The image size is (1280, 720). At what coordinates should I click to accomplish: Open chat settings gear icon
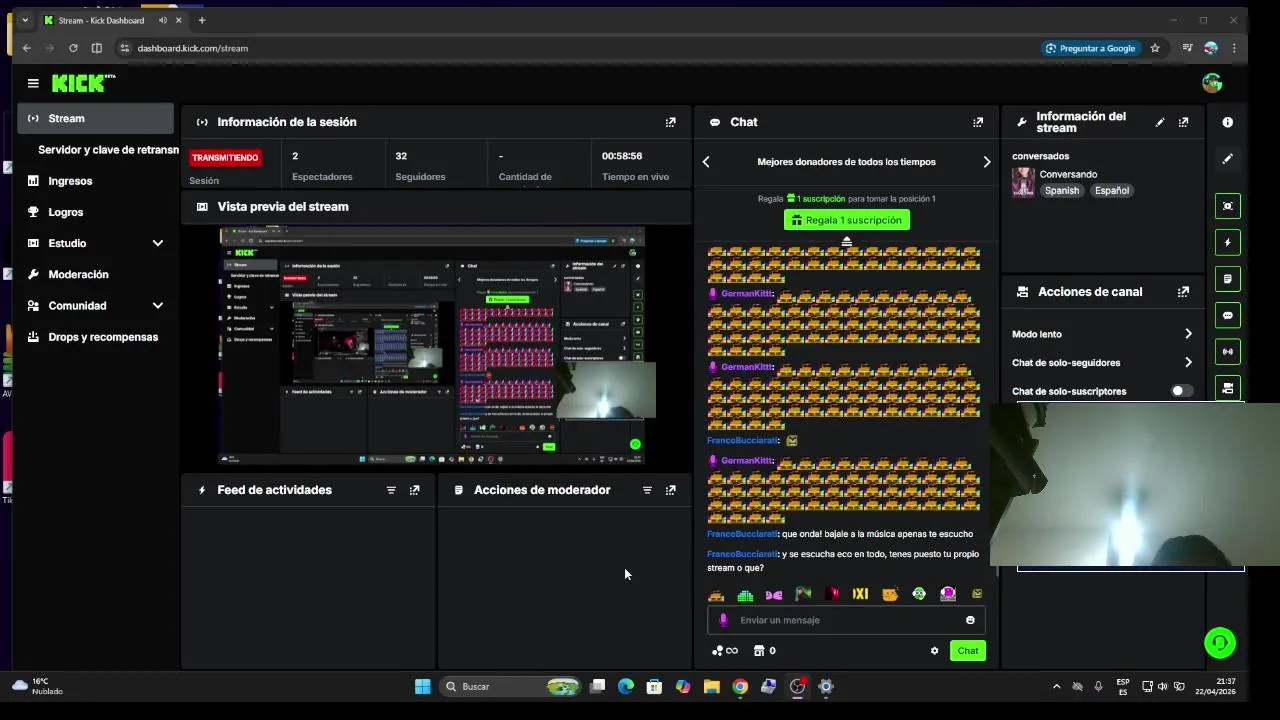click(x=934, y=651)
